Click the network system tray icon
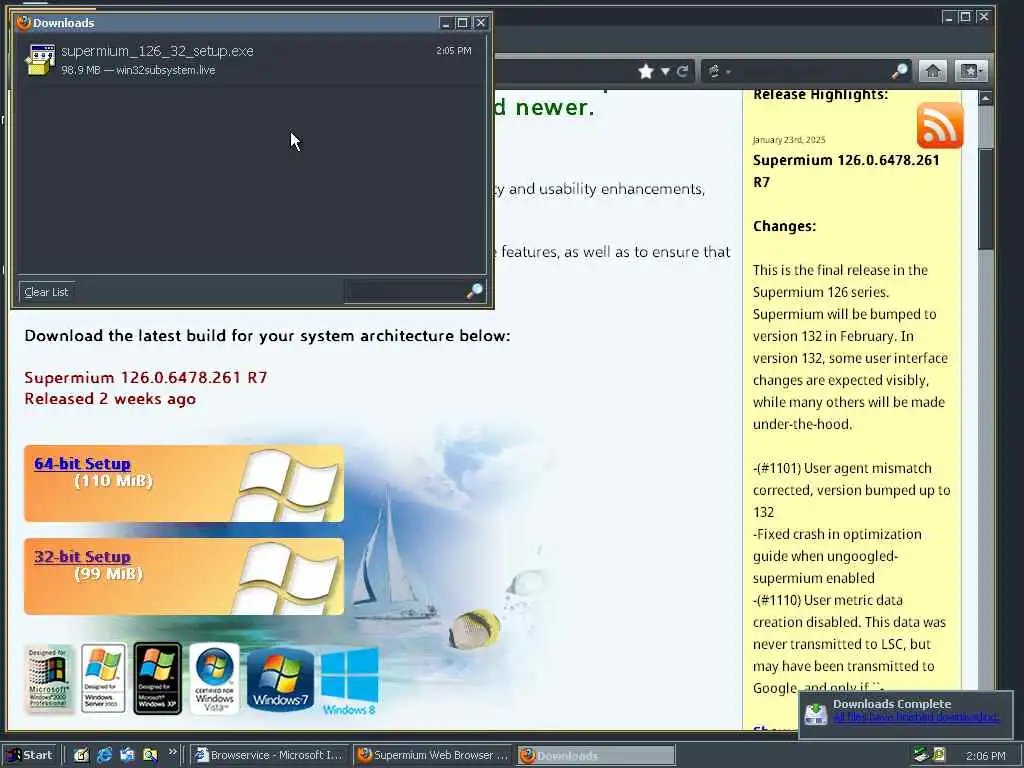Viewport: 1024px width, 768px height. tap(921, 754)
